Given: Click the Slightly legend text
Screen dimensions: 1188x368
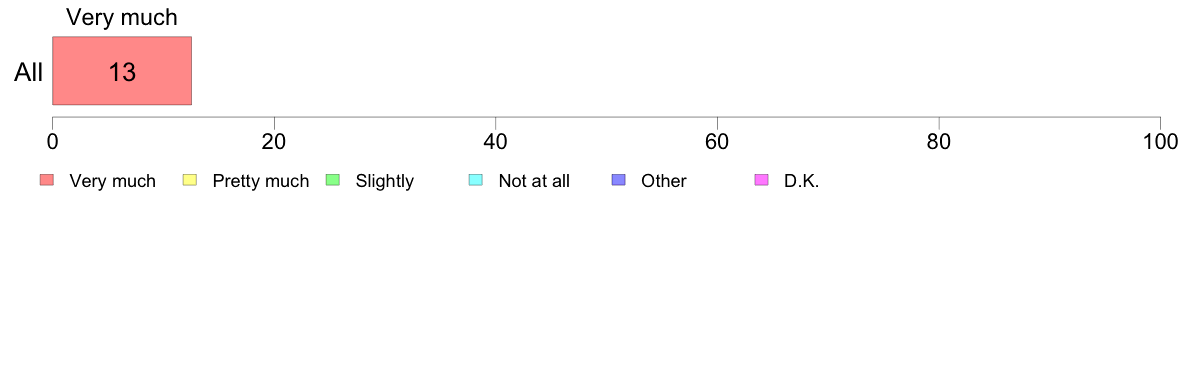Looking at the screenshot, I should tap(385, 181).
